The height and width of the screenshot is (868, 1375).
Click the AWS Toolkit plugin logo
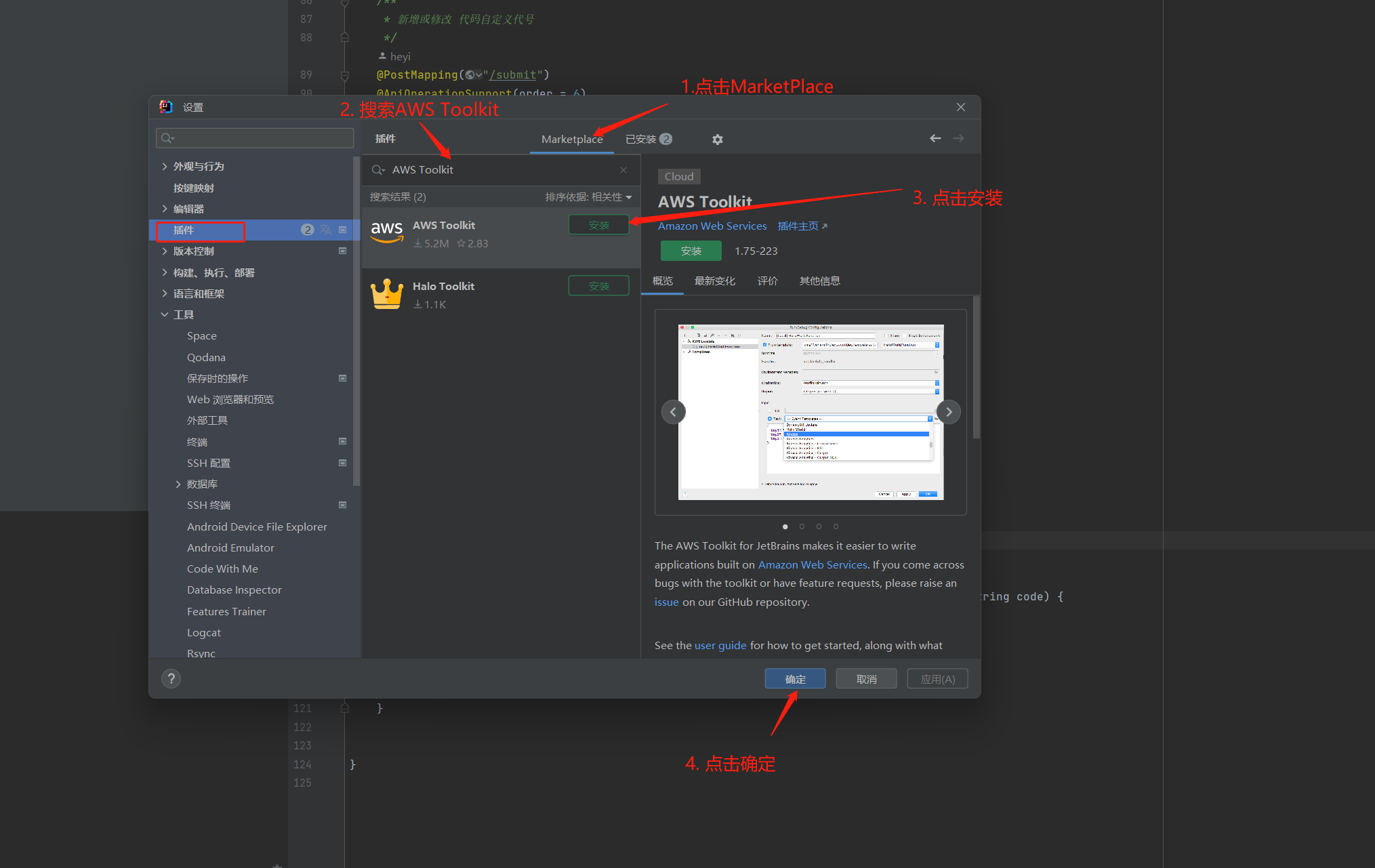click(x=386, y=233)
